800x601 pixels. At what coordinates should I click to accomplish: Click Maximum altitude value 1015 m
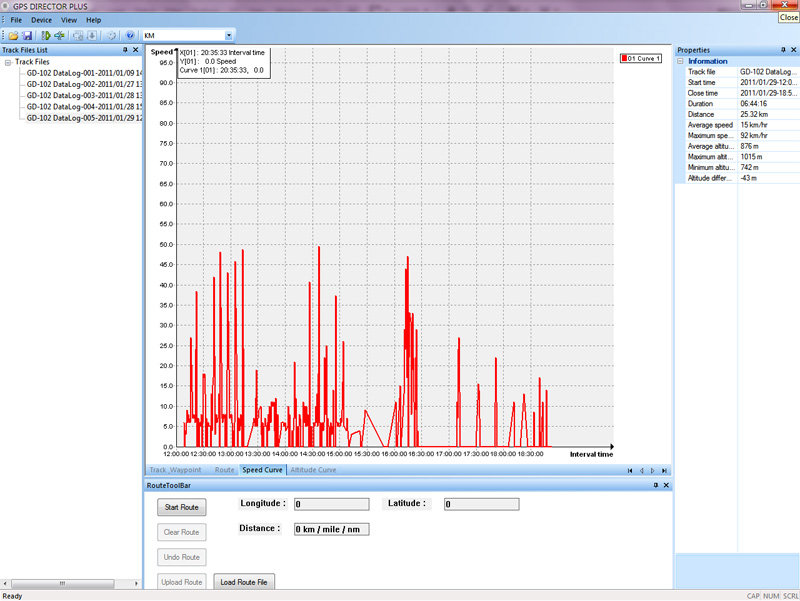coord(751,157)
